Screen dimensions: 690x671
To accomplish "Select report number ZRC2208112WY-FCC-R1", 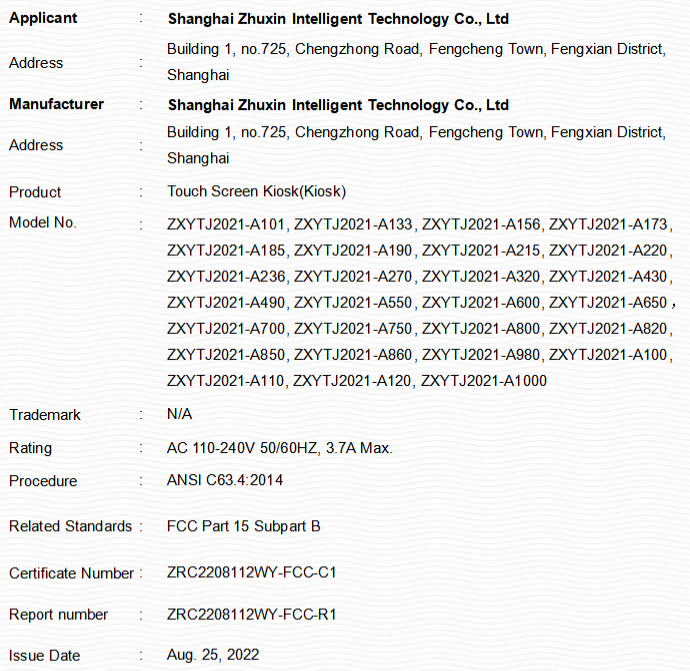I will [x=252, y=615].
